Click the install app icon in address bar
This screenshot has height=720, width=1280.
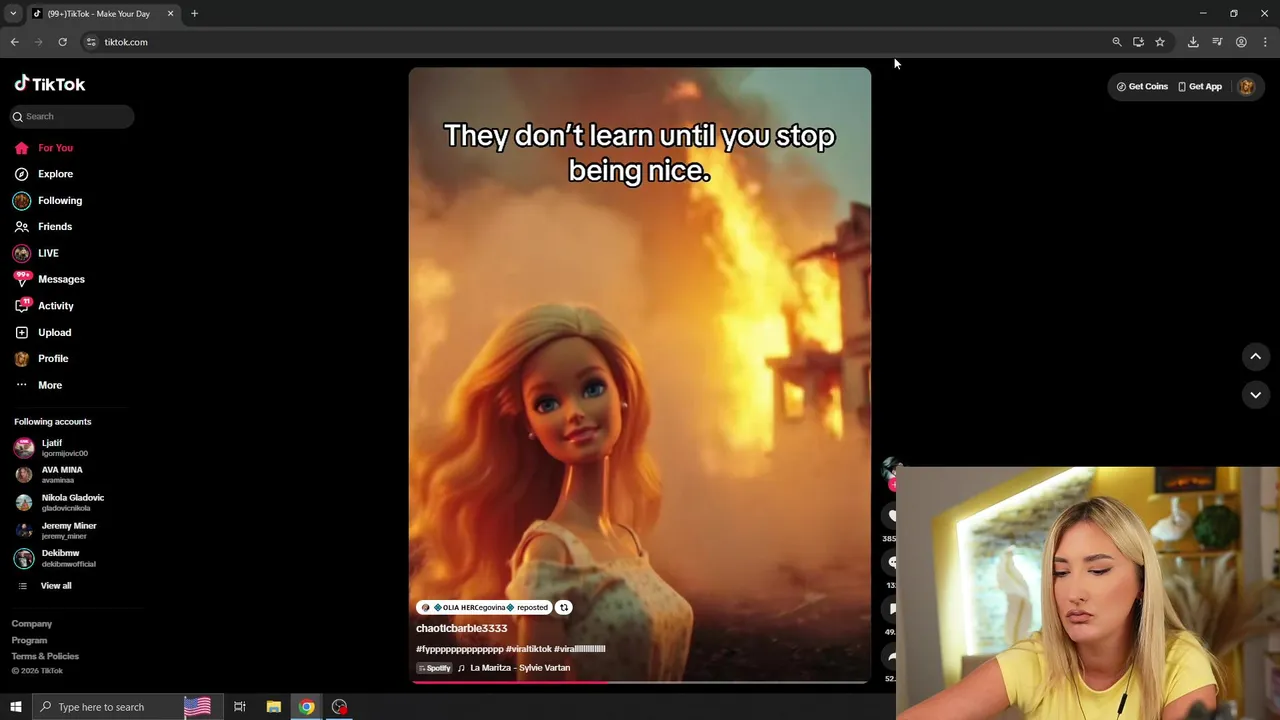pyautogui.click(x=1138, y=42)
